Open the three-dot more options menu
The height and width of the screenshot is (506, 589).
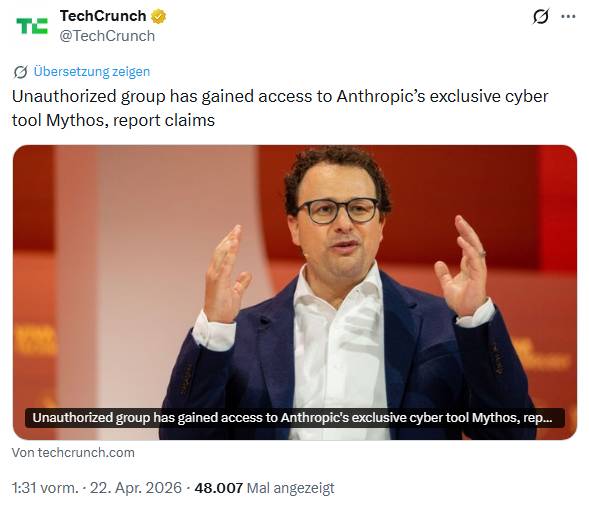(568, 17)
